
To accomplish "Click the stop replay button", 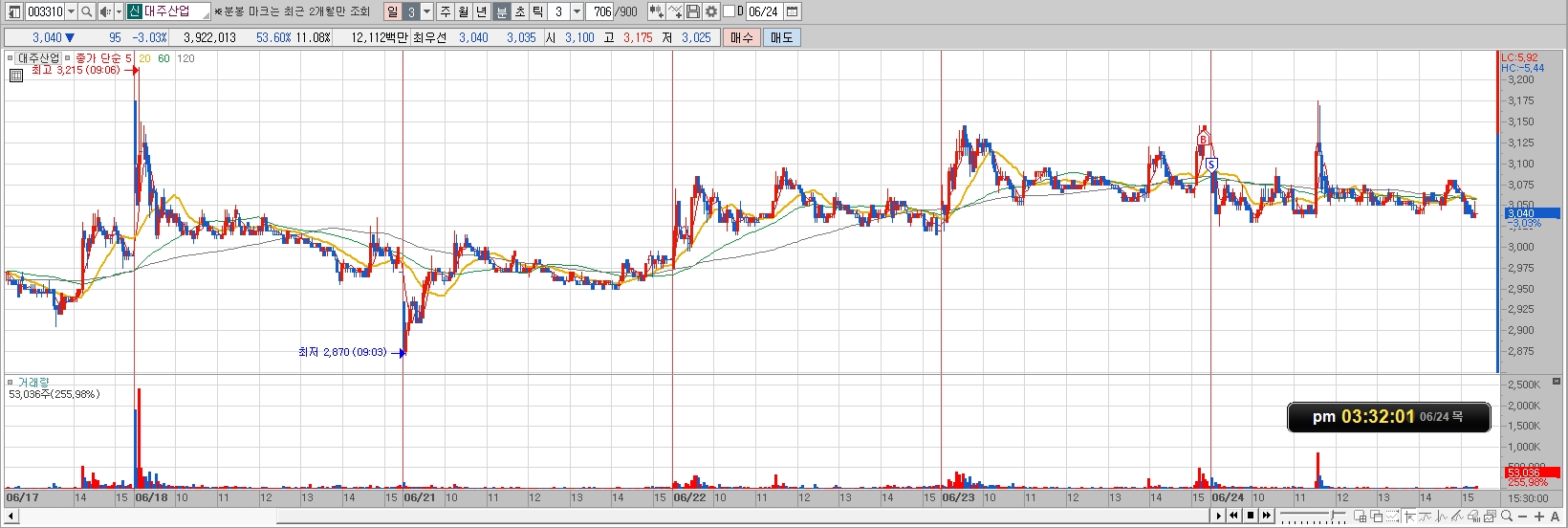I will pos(1251,516).
